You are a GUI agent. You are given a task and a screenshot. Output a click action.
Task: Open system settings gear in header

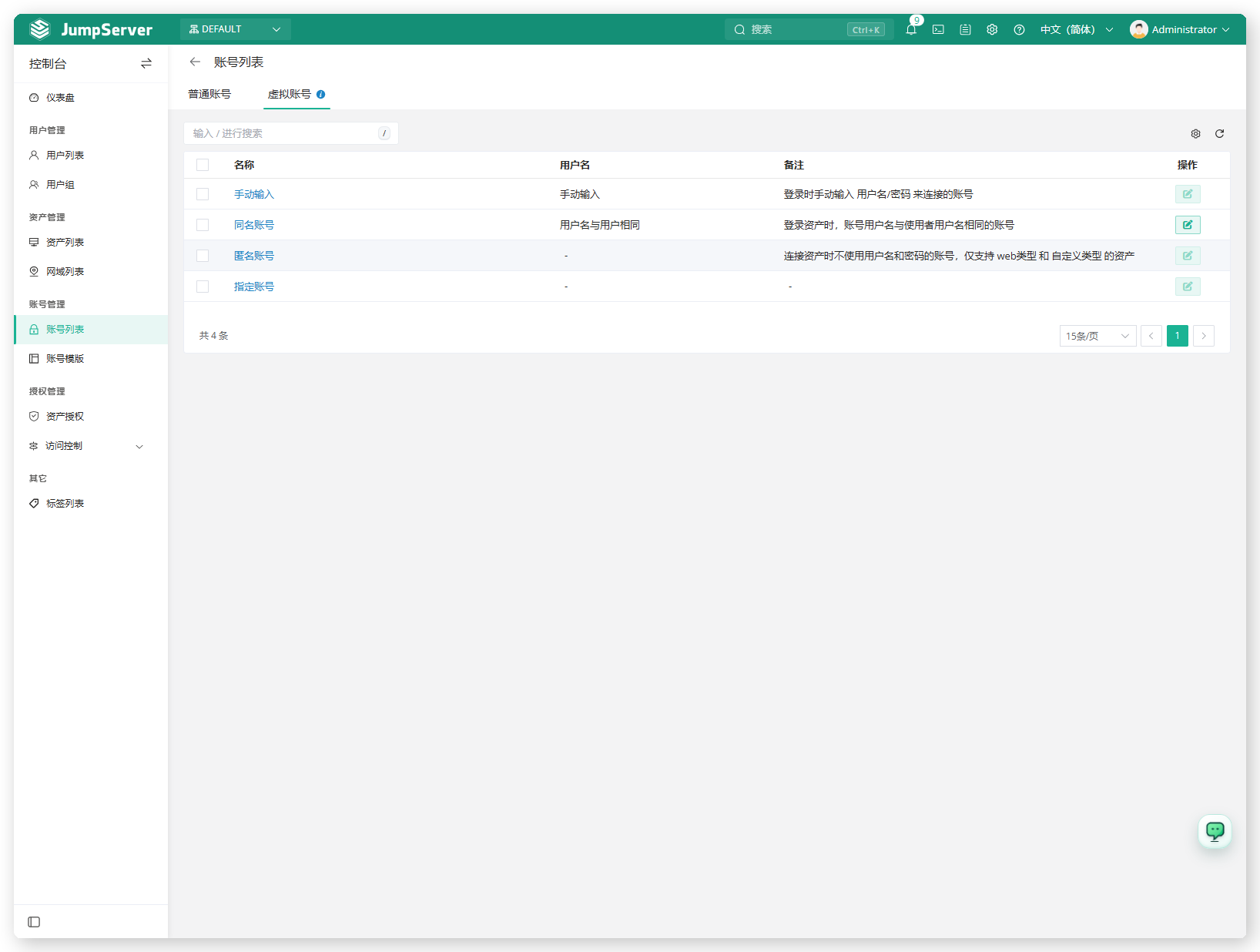tap(992, 29)
